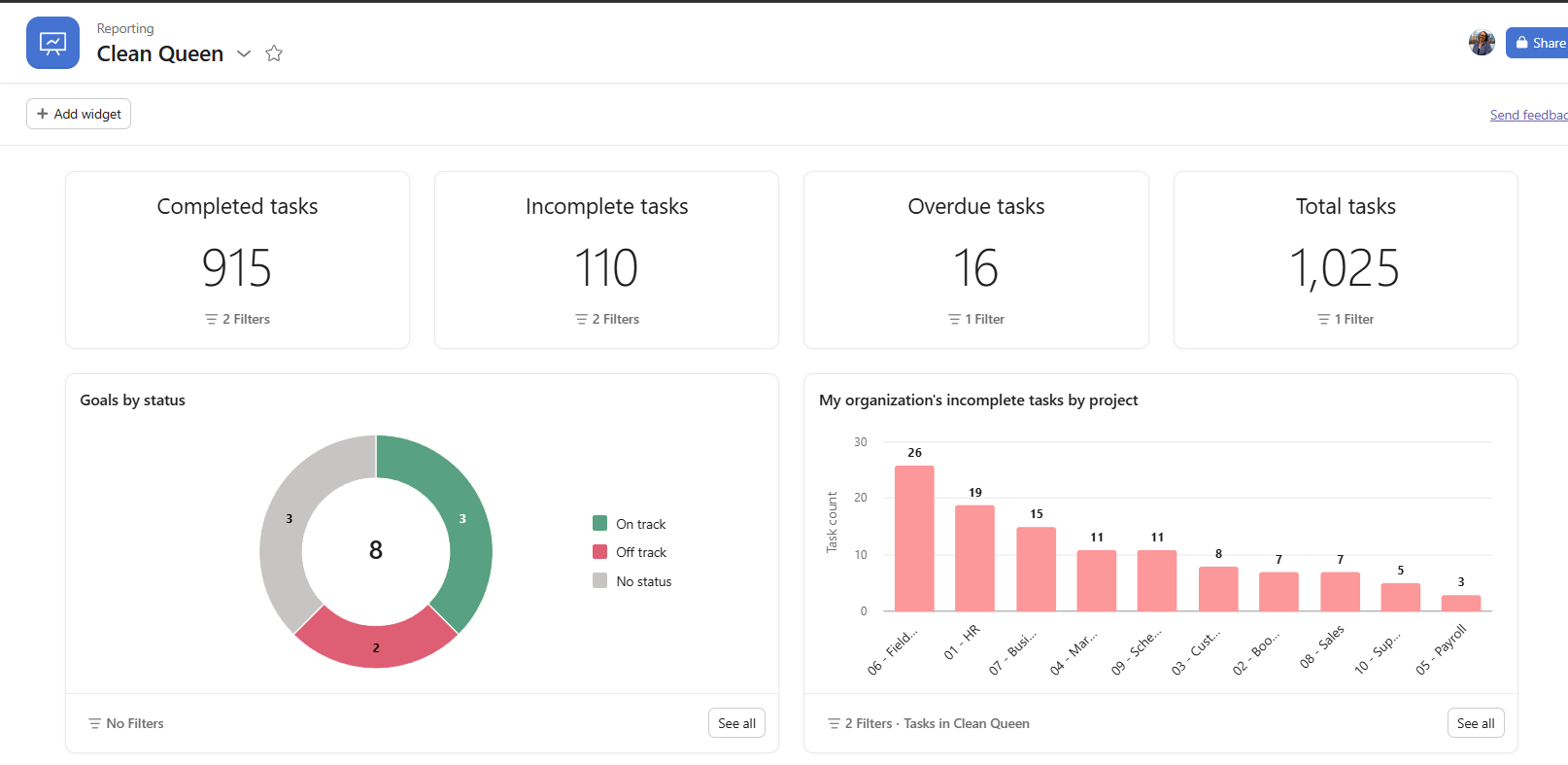Image resolution: width=1568 pixels, height=765 pixels.
Task: Click the Off track red legend swatch
Action: [600, 552]
